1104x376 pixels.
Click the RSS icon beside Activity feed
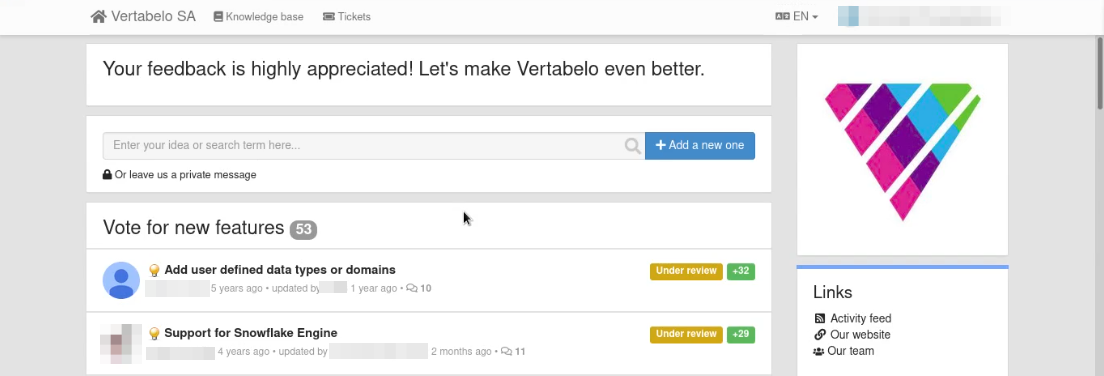point(820,318)
